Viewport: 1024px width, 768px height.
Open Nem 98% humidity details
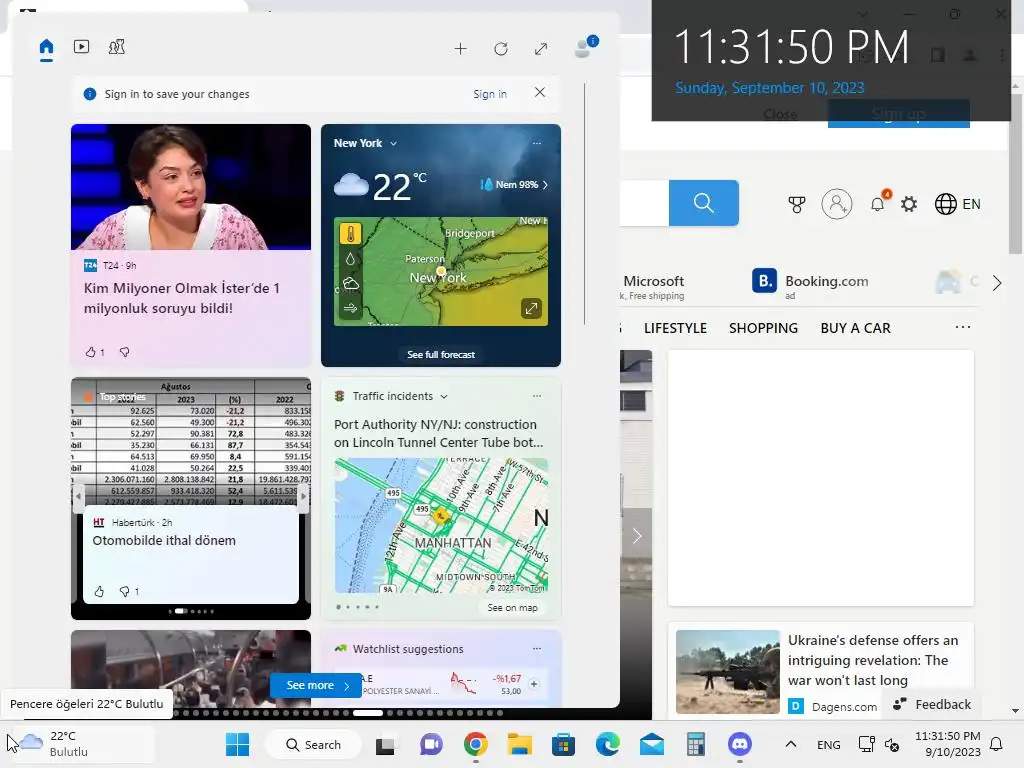514,185
